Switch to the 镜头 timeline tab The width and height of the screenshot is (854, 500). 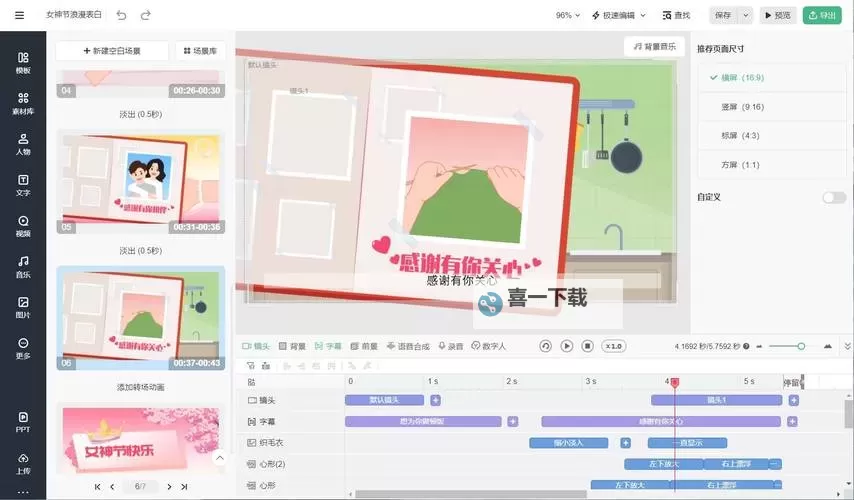point(256,346)
